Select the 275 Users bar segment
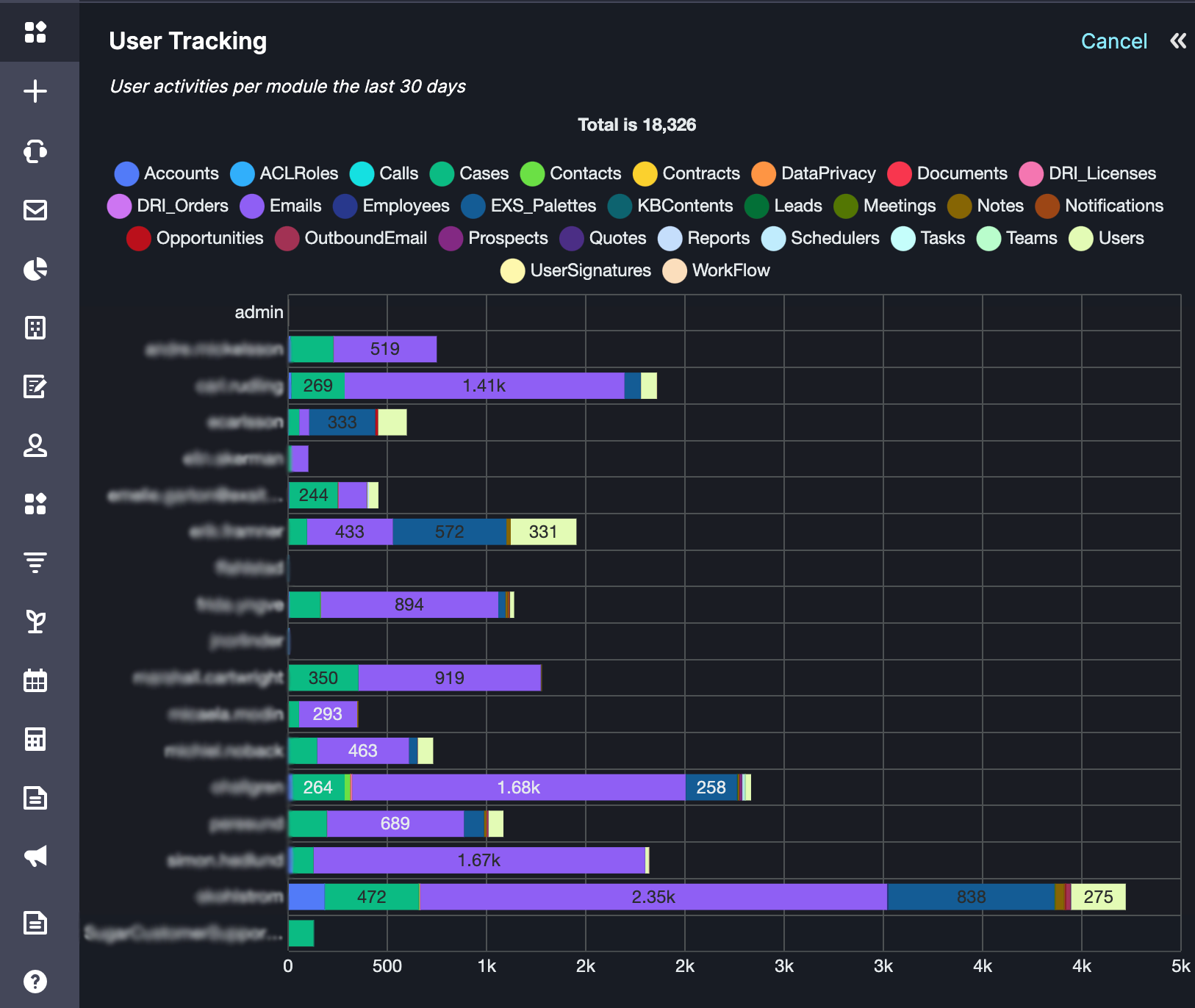The height and width of the screenshot is (1008, 1195). 1098,897
